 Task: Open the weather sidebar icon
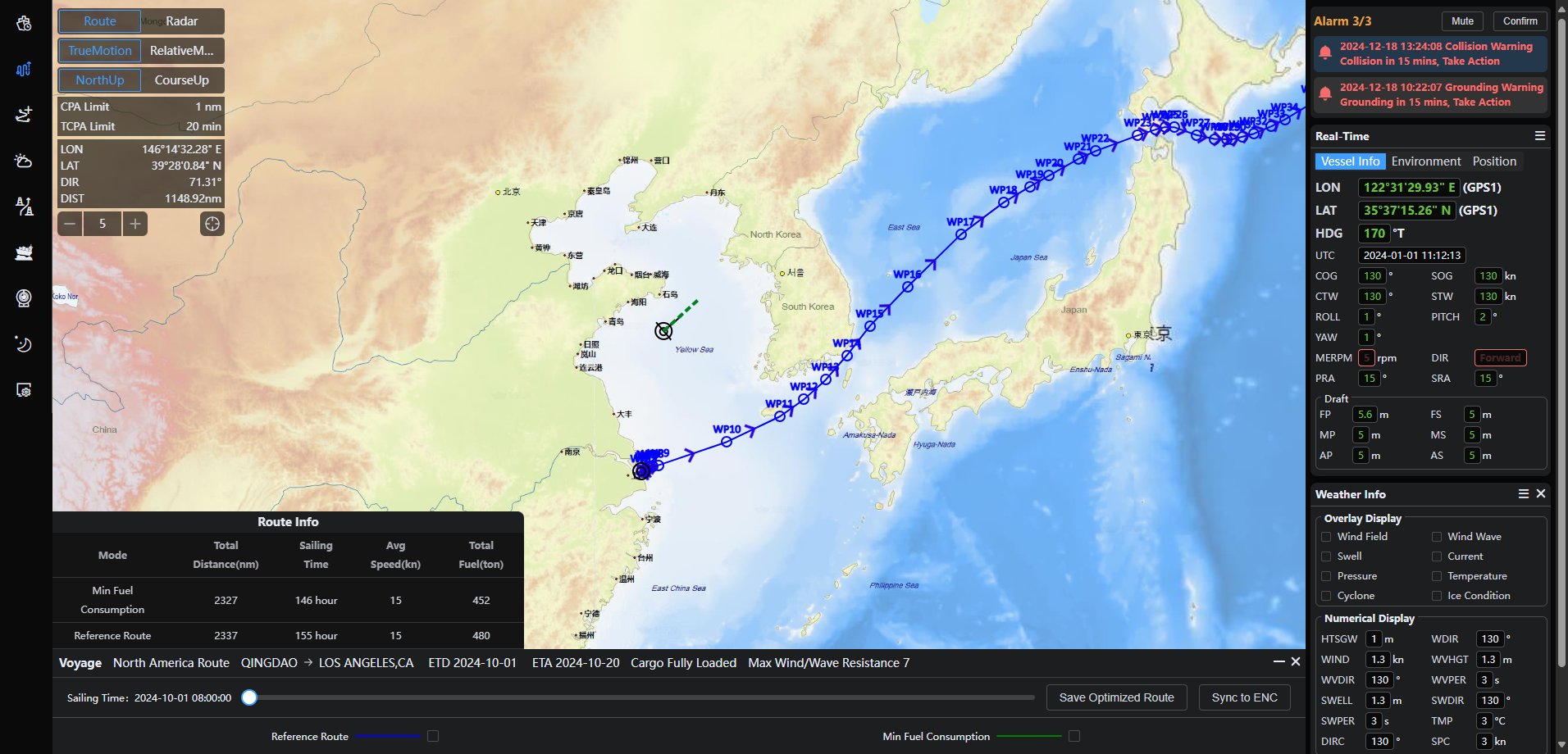[24, 161]
